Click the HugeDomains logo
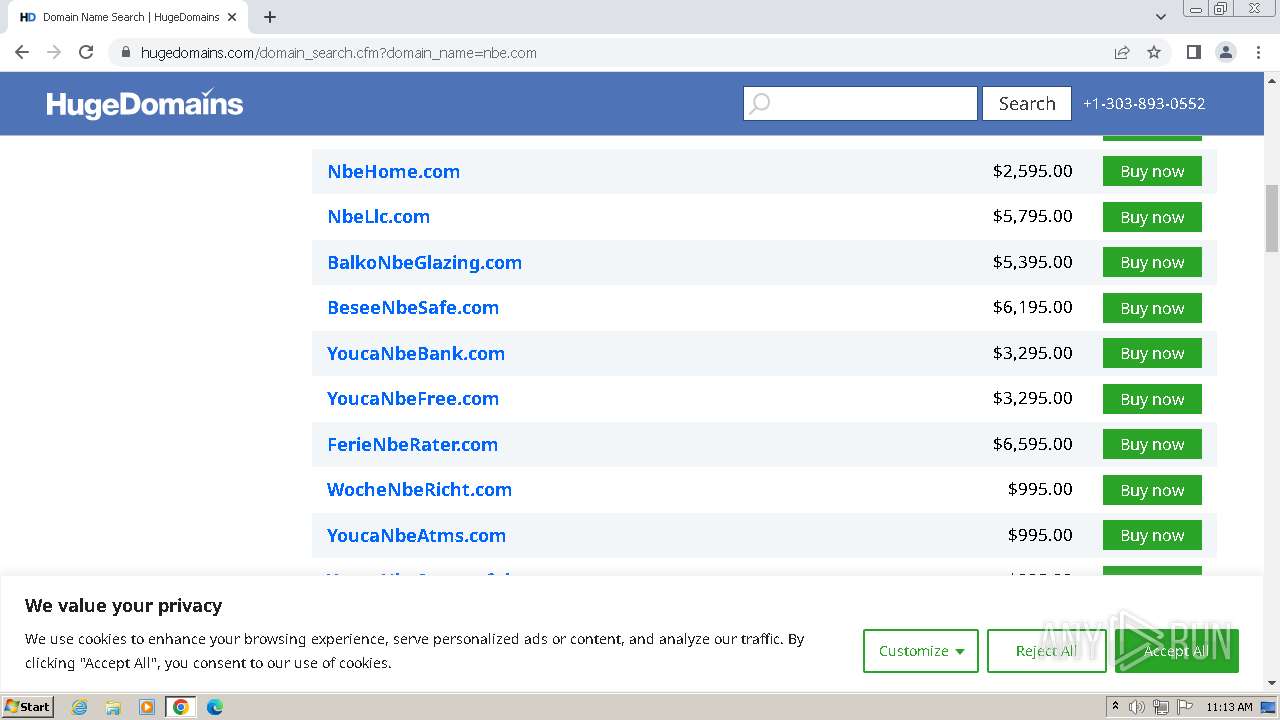Screen dimensions: 1280x720 click(145, 103)
